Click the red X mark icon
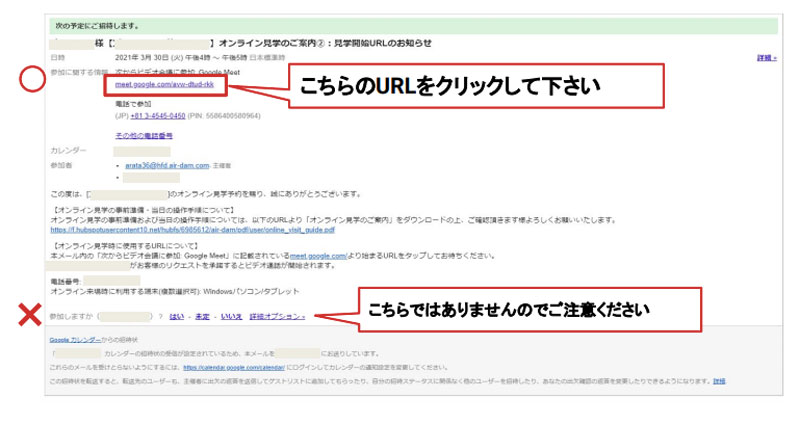Viewport: 800px width, 425px height. coord(32,316)
